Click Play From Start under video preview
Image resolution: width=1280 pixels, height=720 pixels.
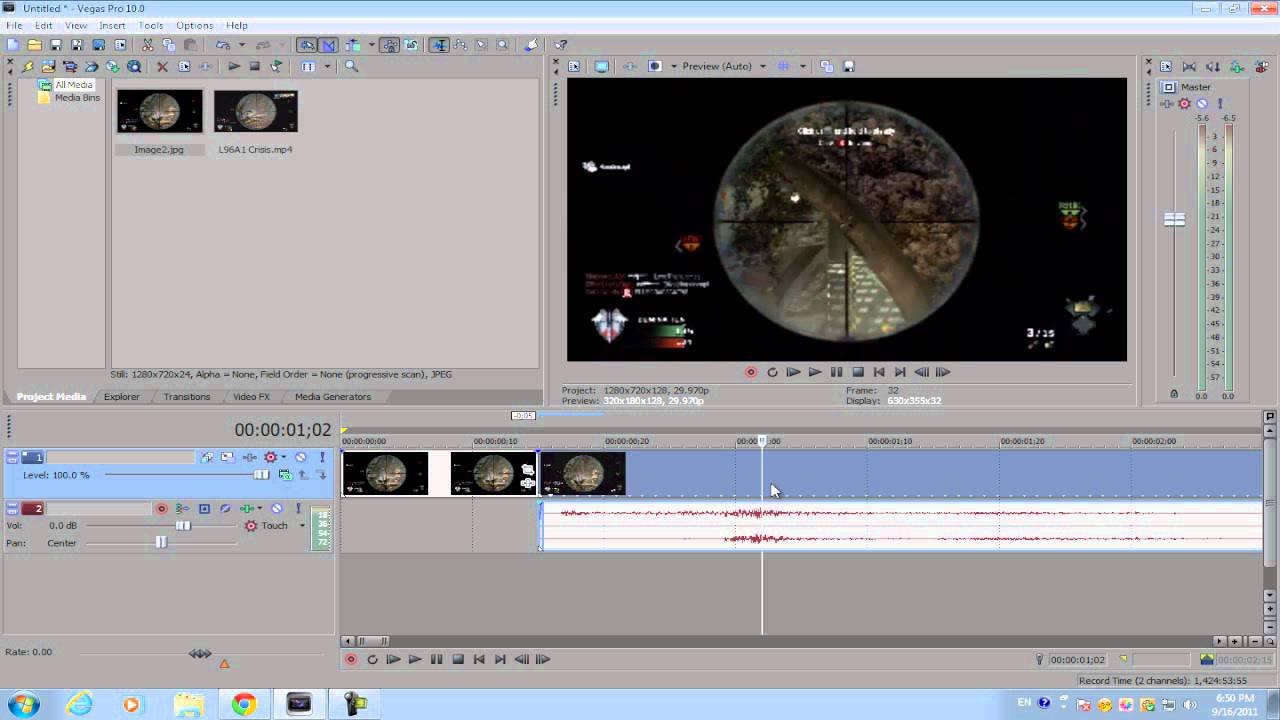click(793, 372)
